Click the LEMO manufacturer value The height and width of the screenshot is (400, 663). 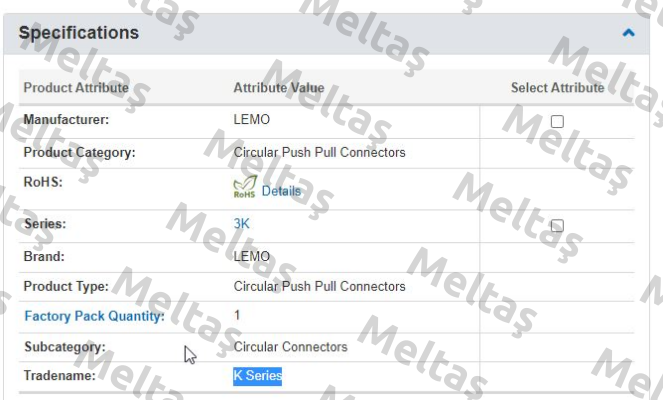coord(252,119)
